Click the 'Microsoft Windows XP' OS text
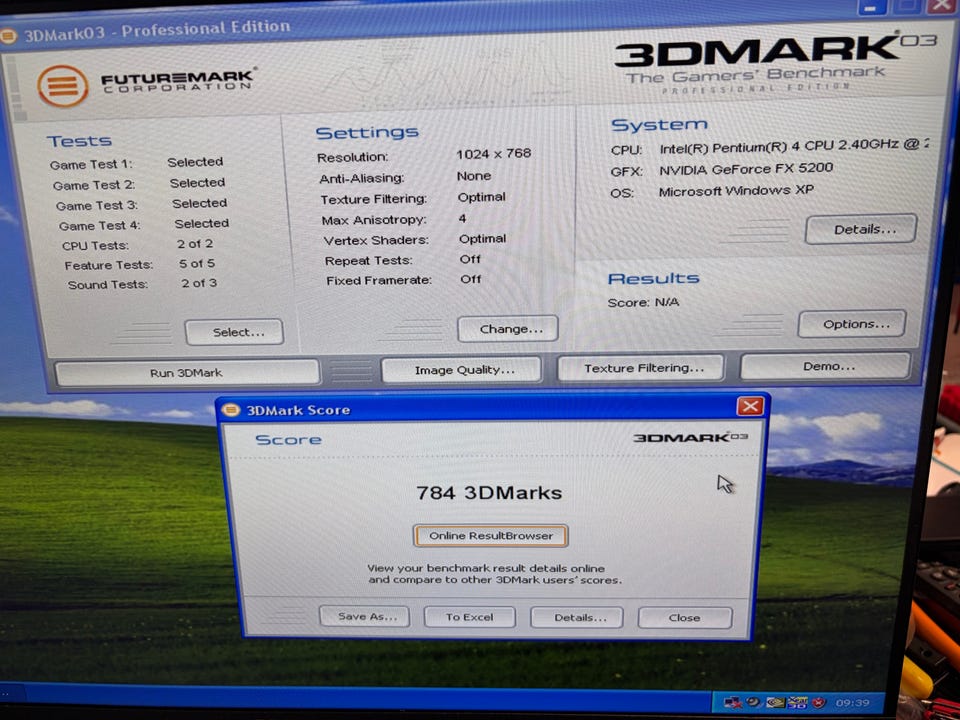 [x=736, y=191]
